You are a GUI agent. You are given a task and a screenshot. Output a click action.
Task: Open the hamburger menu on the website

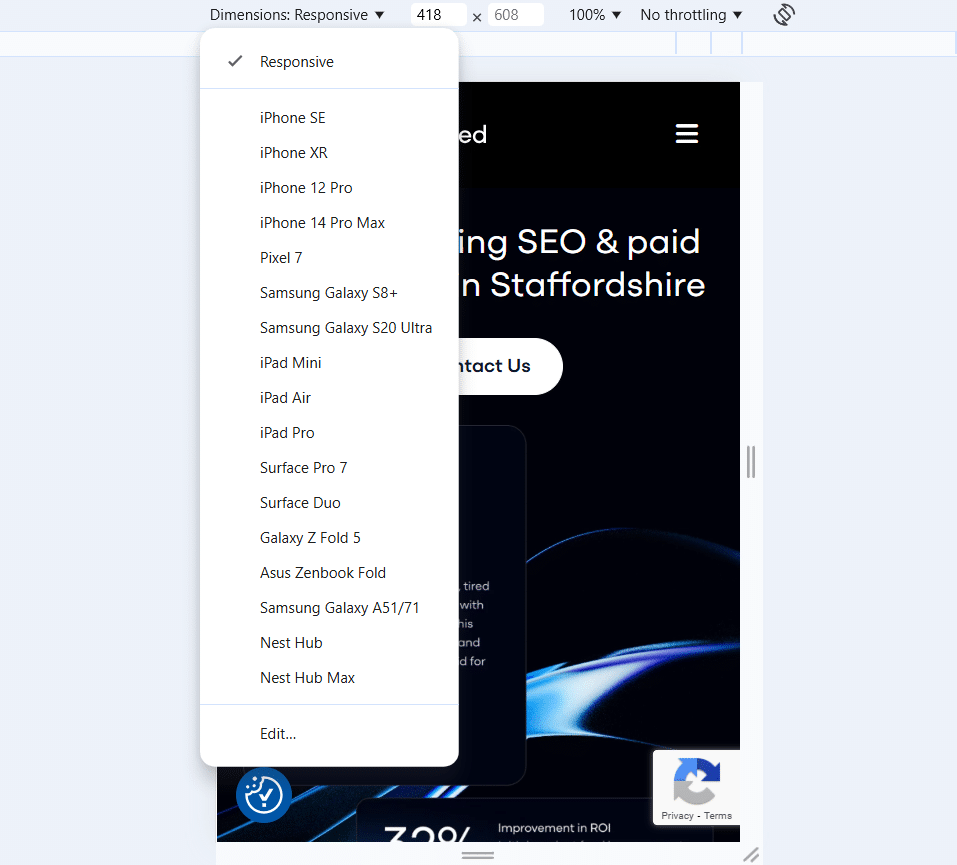(687, 134)
